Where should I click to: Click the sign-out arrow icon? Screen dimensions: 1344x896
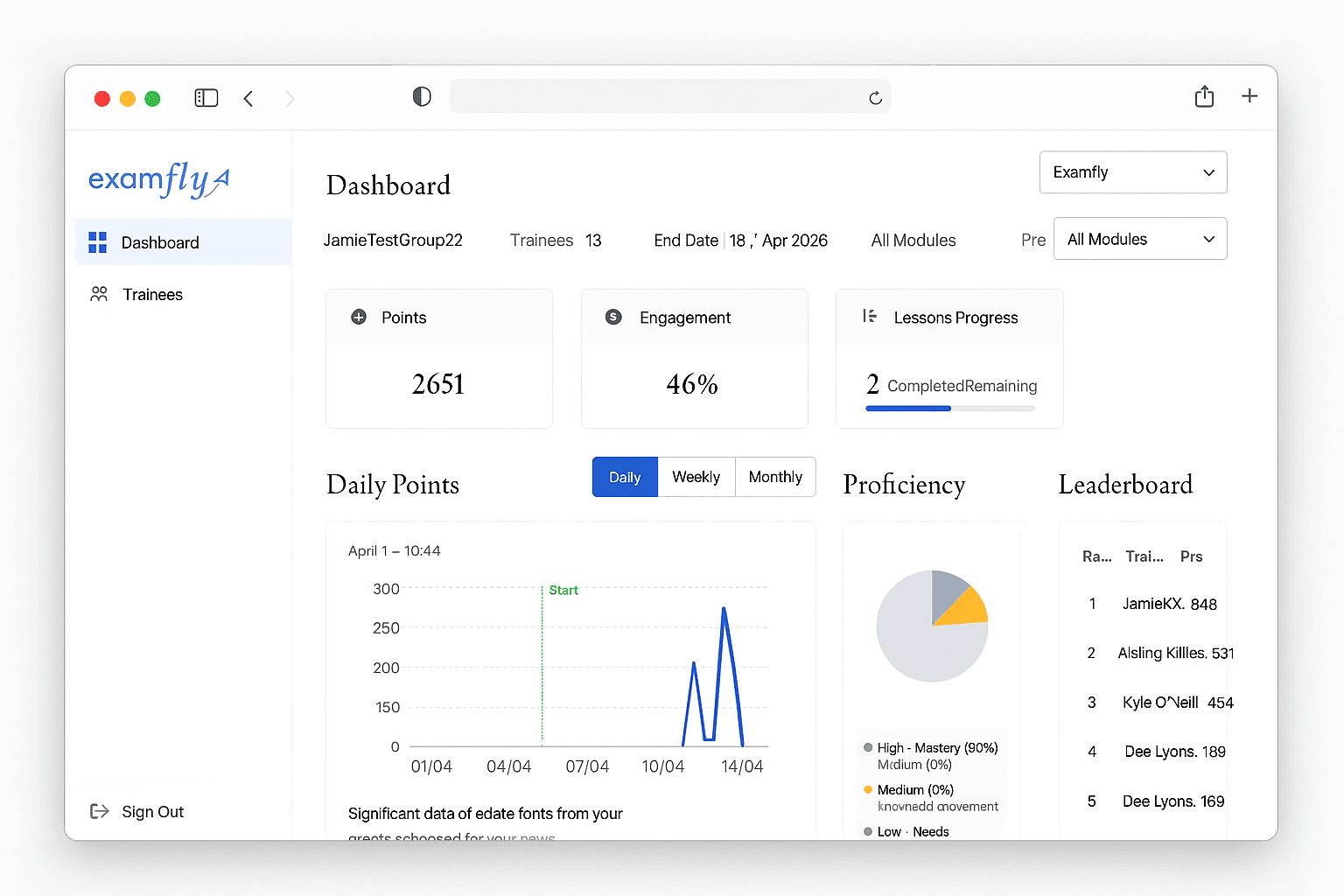tap(98, 811)
